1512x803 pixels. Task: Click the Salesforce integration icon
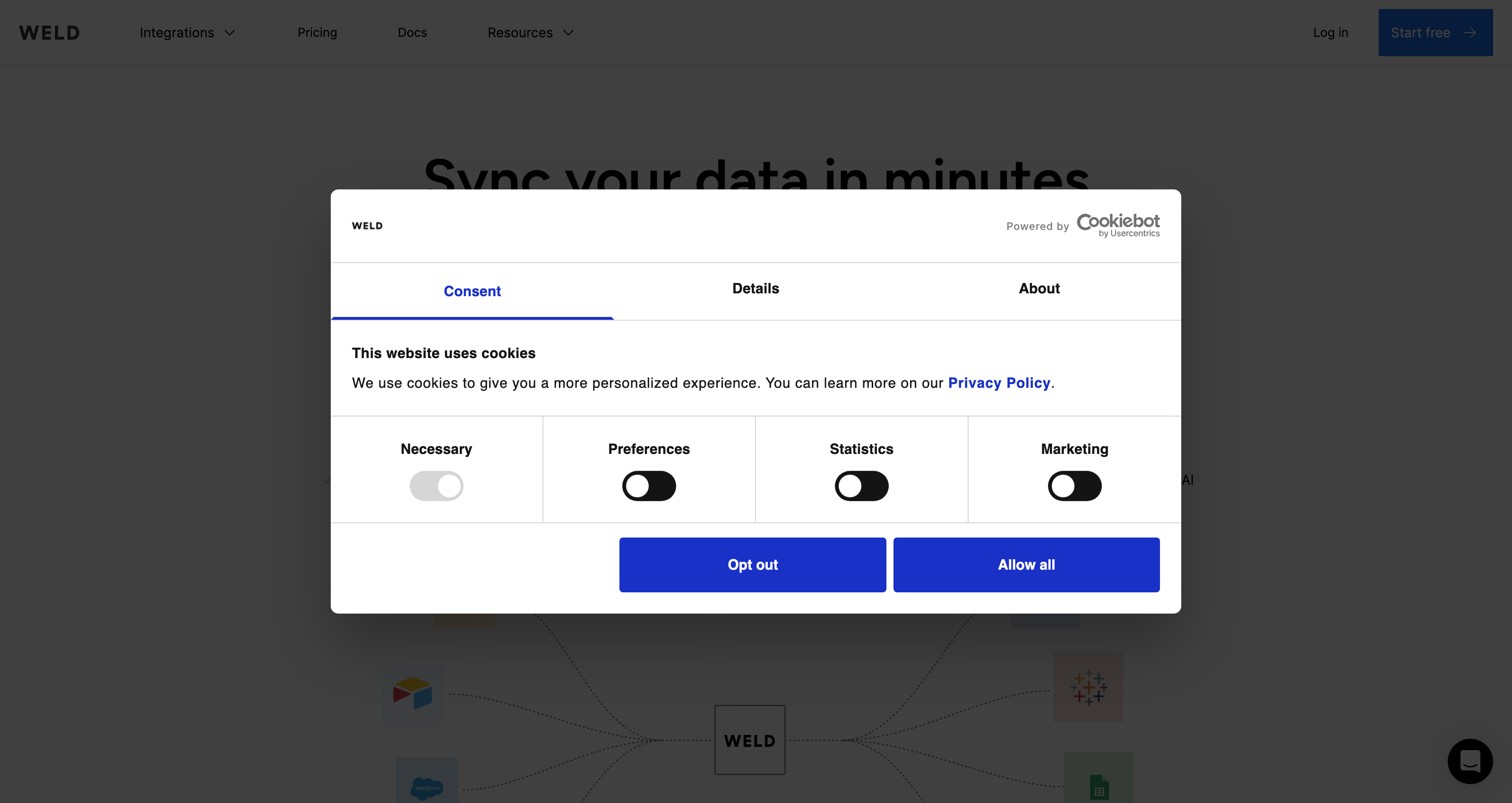coord(427,781)
